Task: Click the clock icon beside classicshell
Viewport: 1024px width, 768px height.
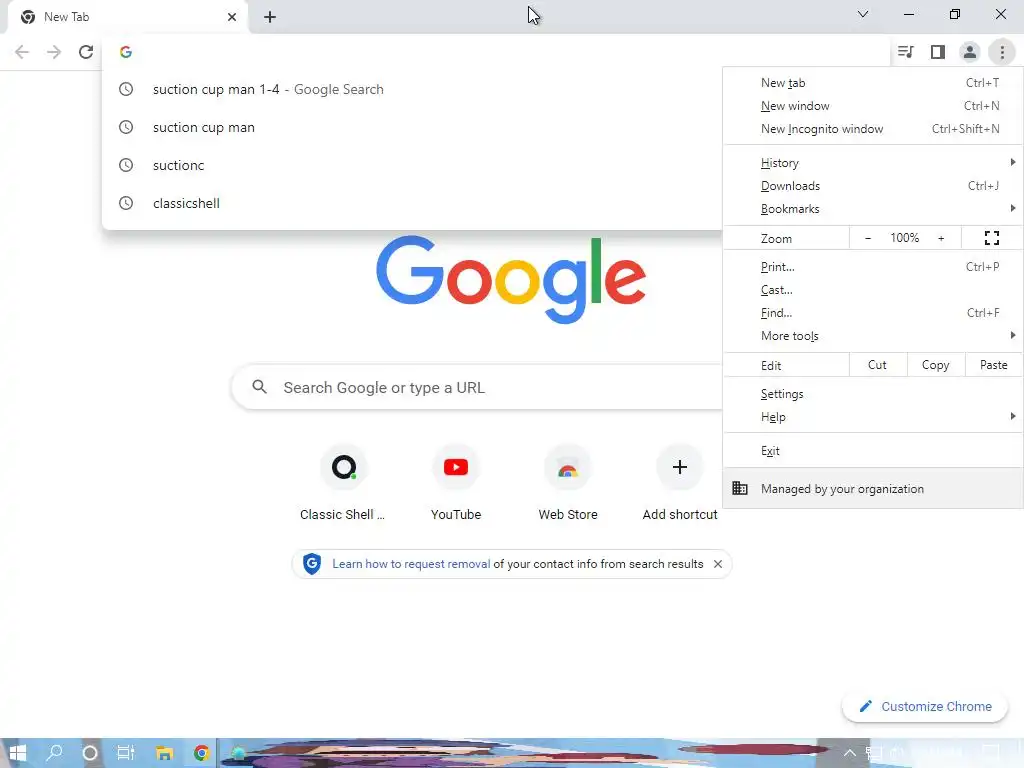Action: [126, 203]
